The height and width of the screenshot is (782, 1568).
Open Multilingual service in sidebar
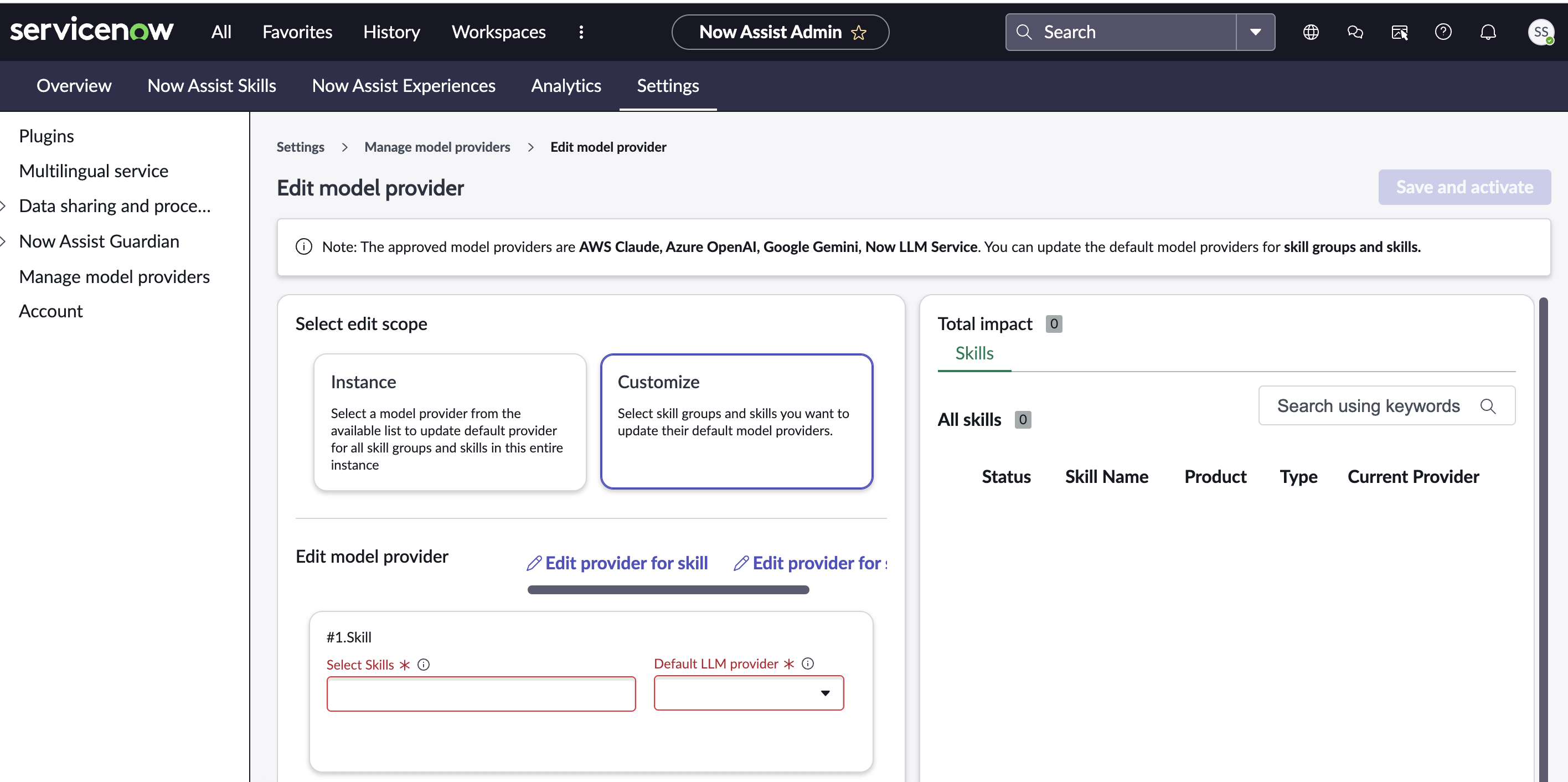coord(94,171)
